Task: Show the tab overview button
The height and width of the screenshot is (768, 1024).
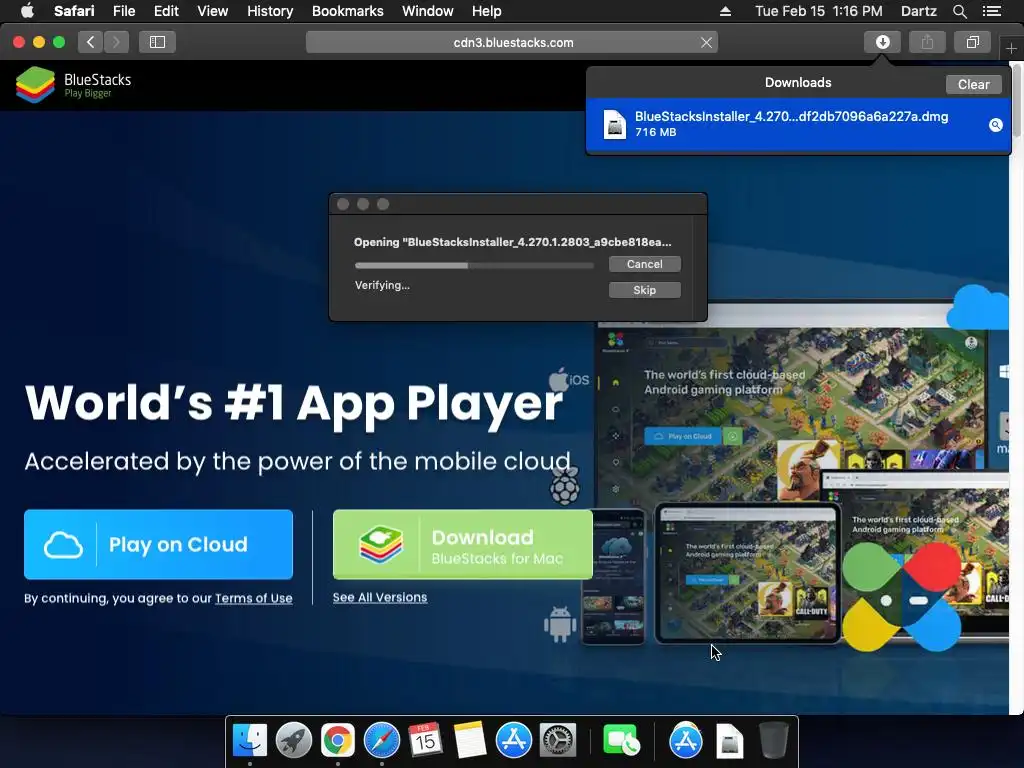Action: click(972, 42)
